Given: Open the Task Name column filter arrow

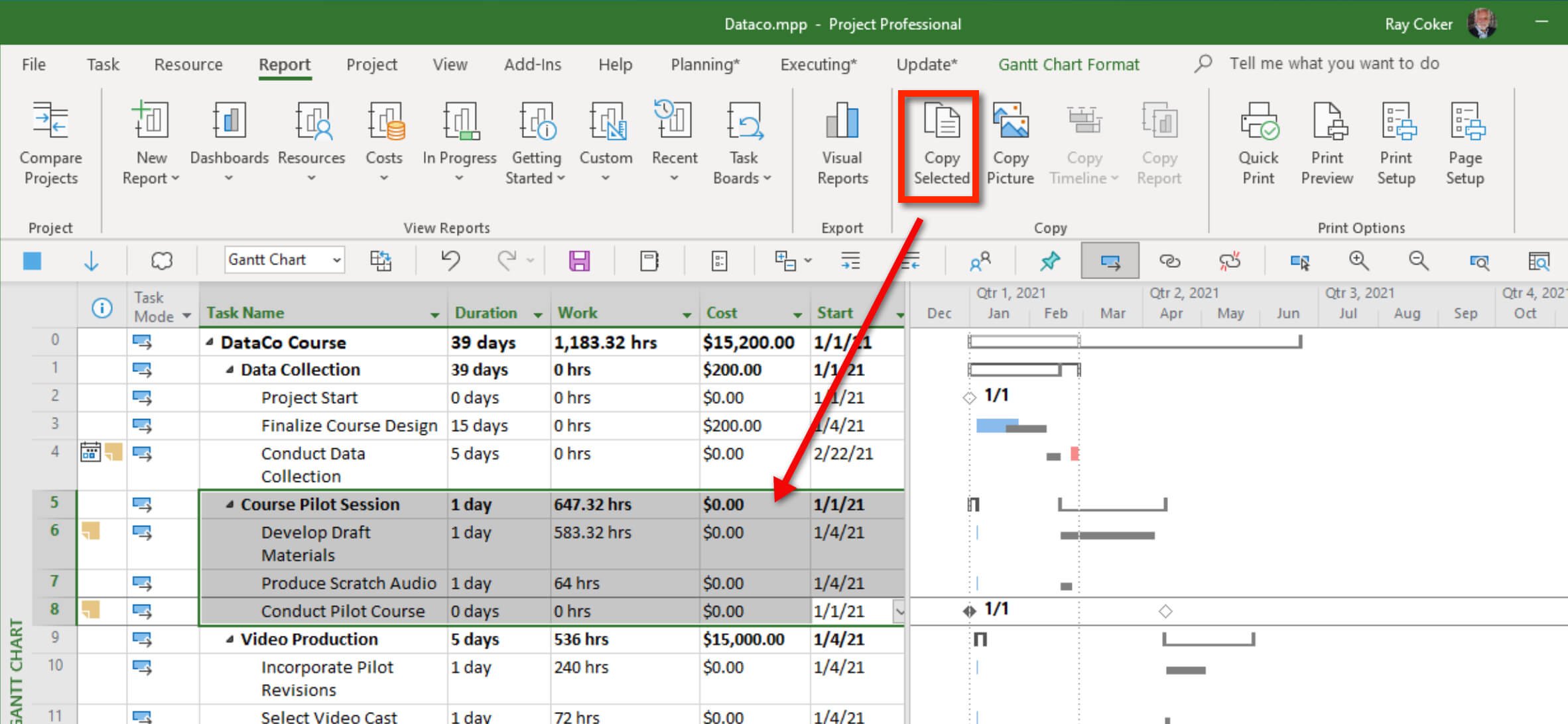Looking at the screenshot, I should [434, 315].
